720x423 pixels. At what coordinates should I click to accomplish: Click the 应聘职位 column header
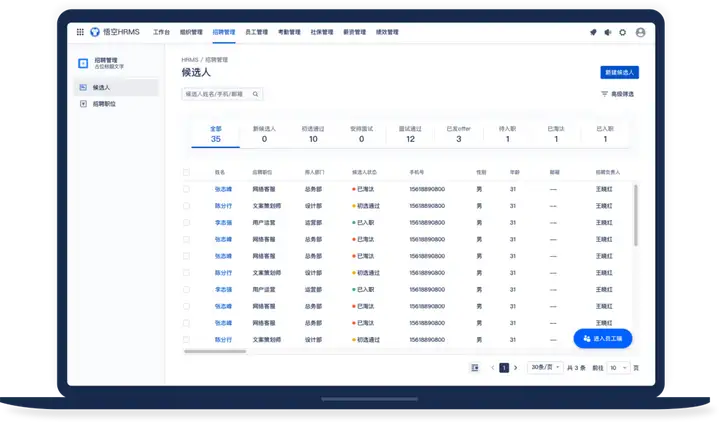[262, 172]
